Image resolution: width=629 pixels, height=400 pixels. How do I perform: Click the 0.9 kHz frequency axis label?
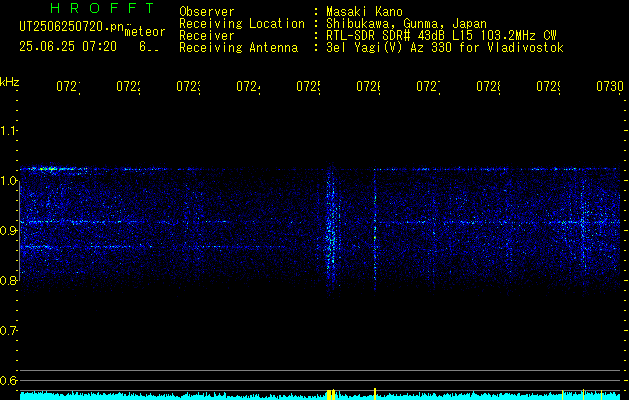(x=8, y=231)
